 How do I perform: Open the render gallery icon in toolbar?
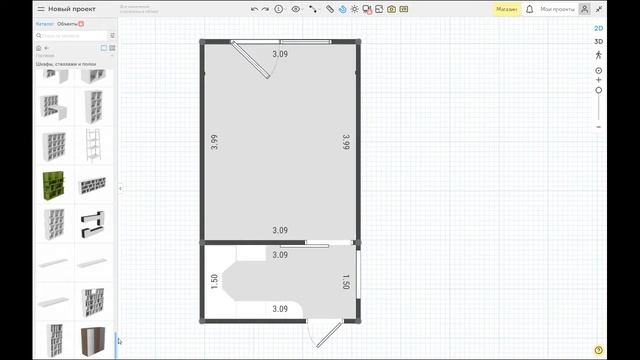[404, 9]
